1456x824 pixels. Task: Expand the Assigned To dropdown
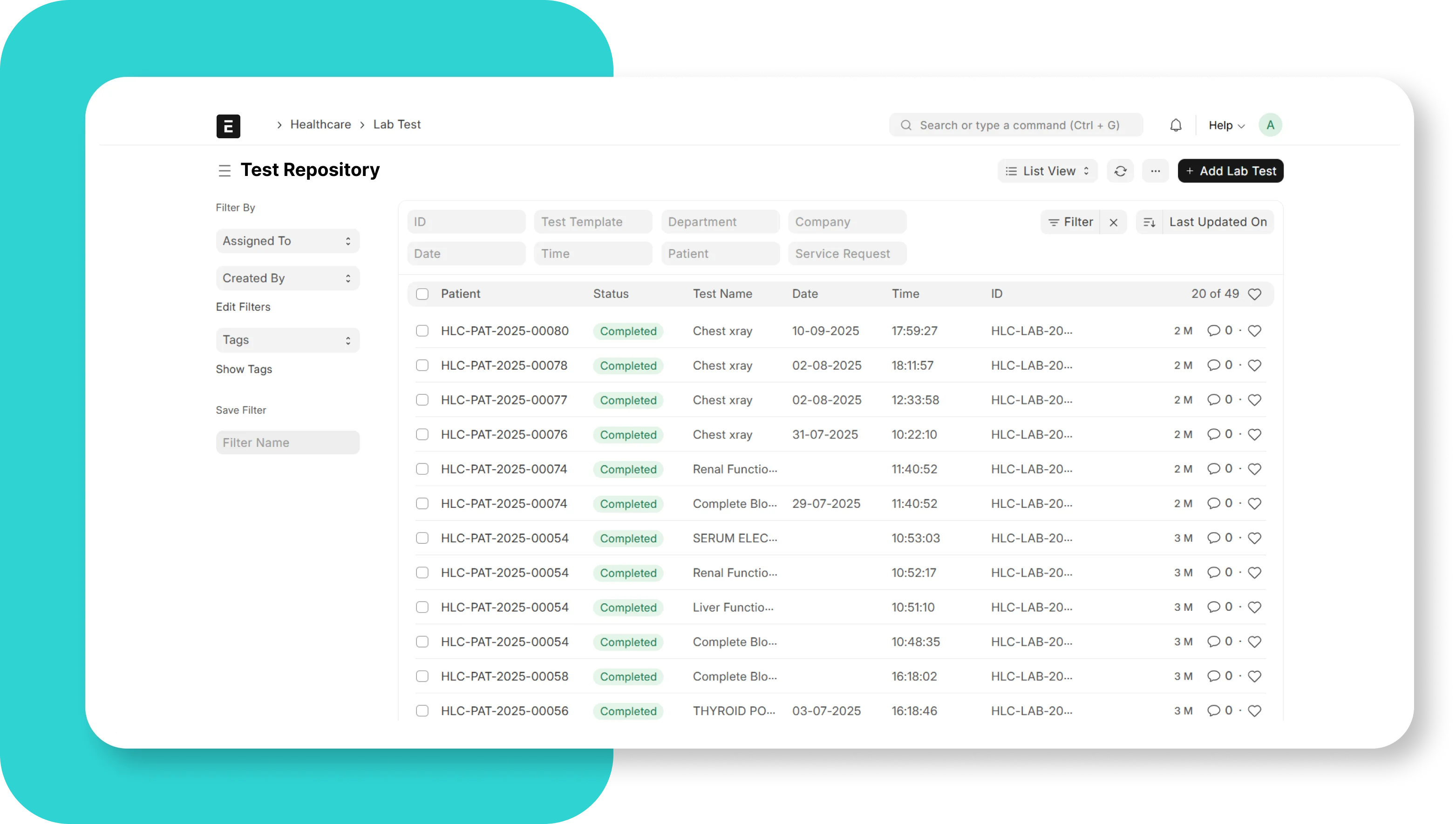pos(287,241)
